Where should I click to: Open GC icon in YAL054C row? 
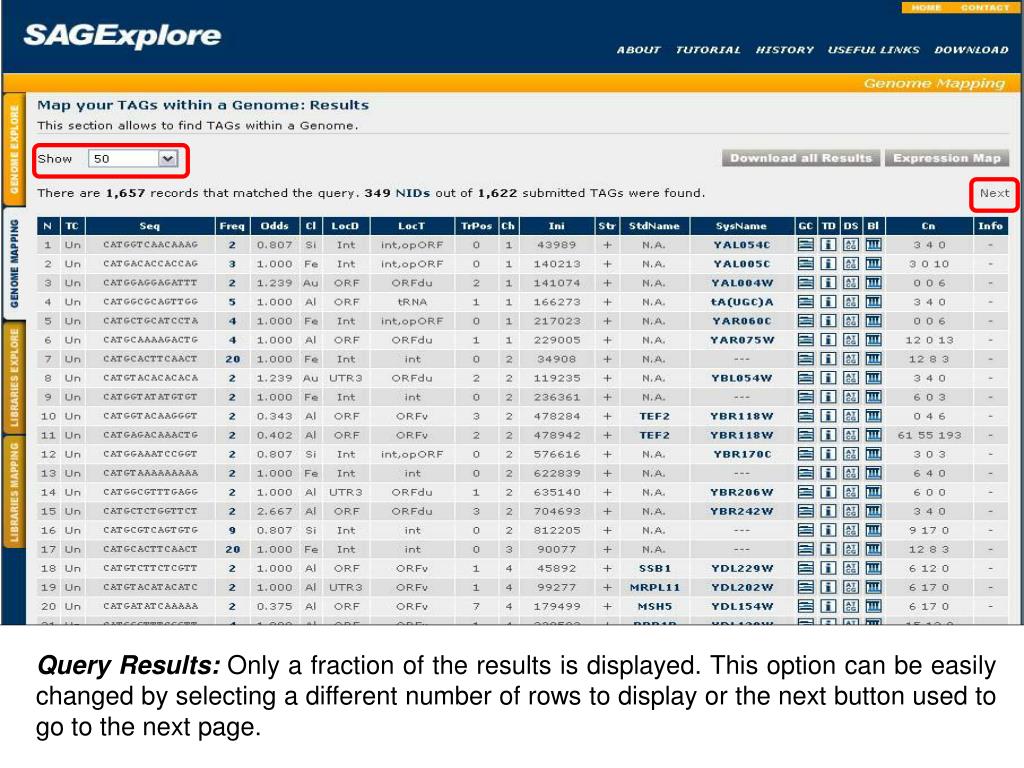click(806, 245)
